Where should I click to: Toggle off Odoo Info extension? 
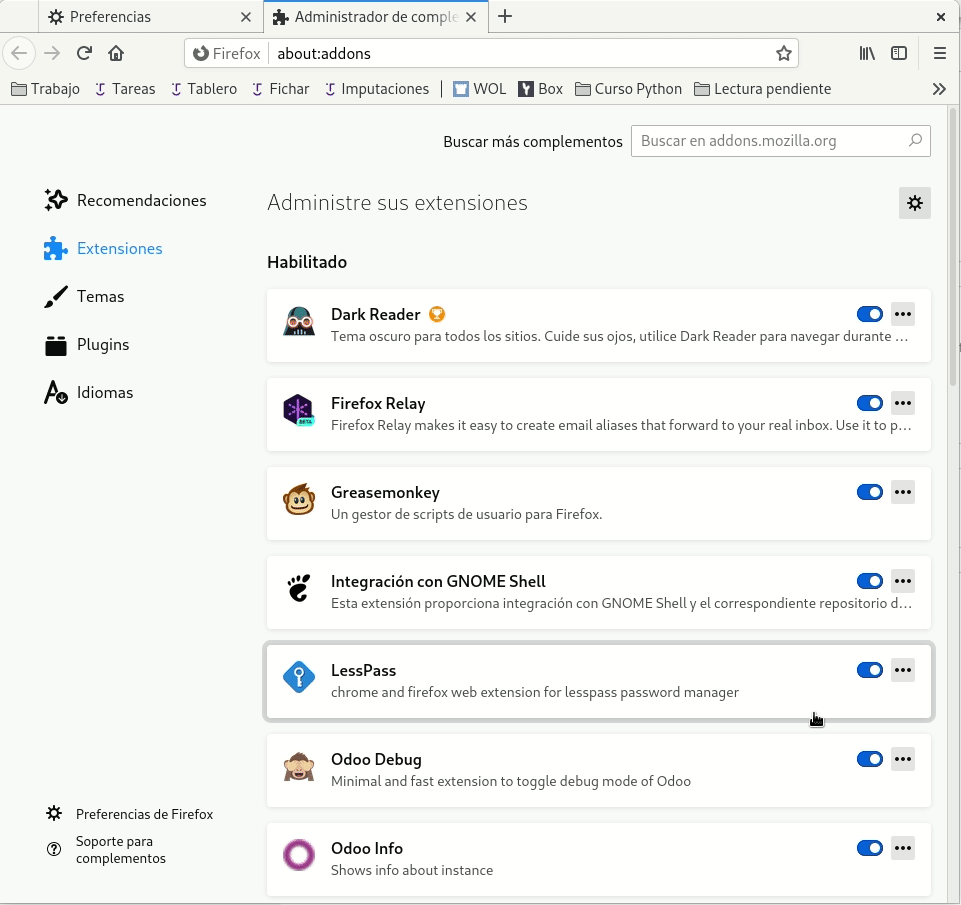[x=869, y=848]
